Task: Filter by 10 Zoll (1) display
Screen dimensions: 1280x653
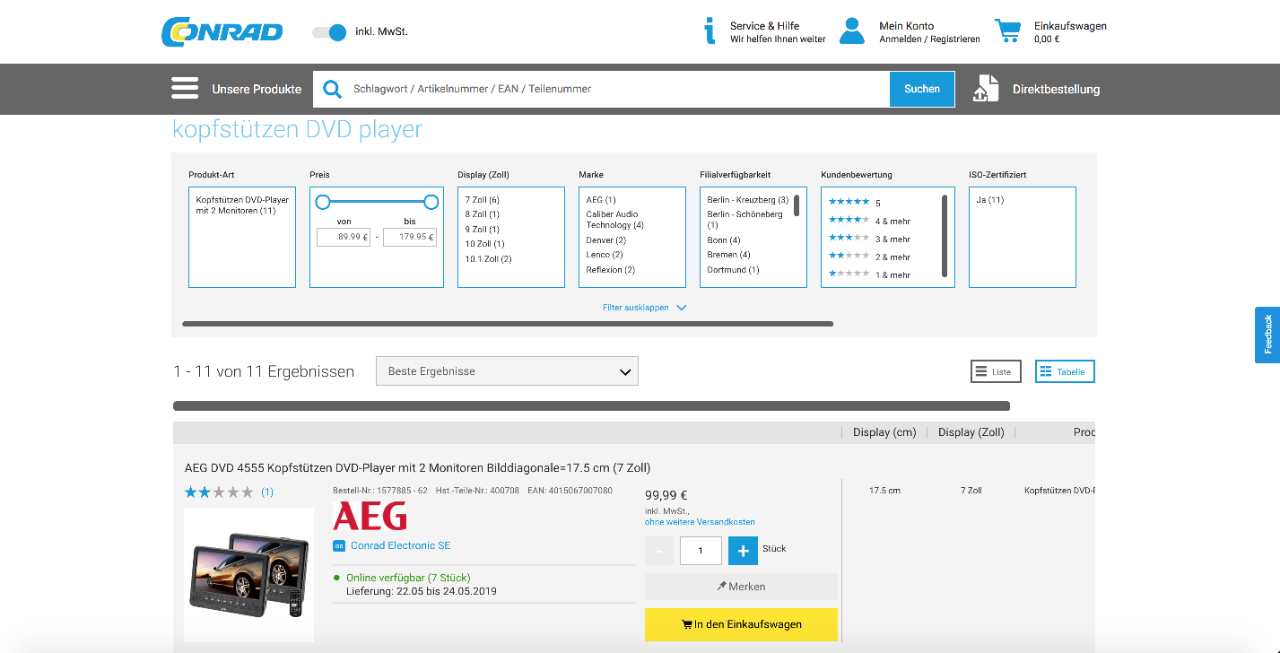Action: click(x=485, y=244)
